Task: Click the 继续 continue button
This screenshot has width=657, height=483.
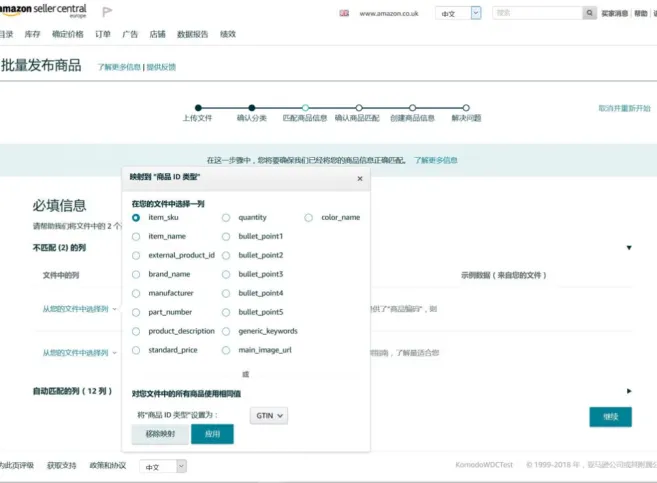Action: pos(610,417)
